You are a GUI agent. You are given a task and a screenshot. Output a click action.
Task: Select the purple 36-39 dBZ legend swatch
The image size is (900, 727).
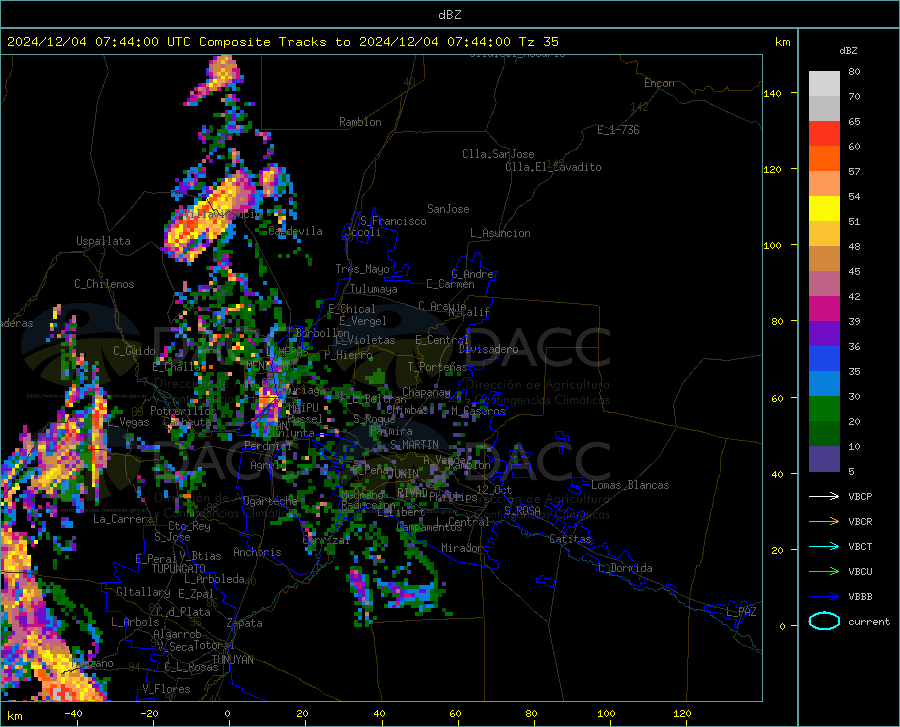[x=824, y=334]
